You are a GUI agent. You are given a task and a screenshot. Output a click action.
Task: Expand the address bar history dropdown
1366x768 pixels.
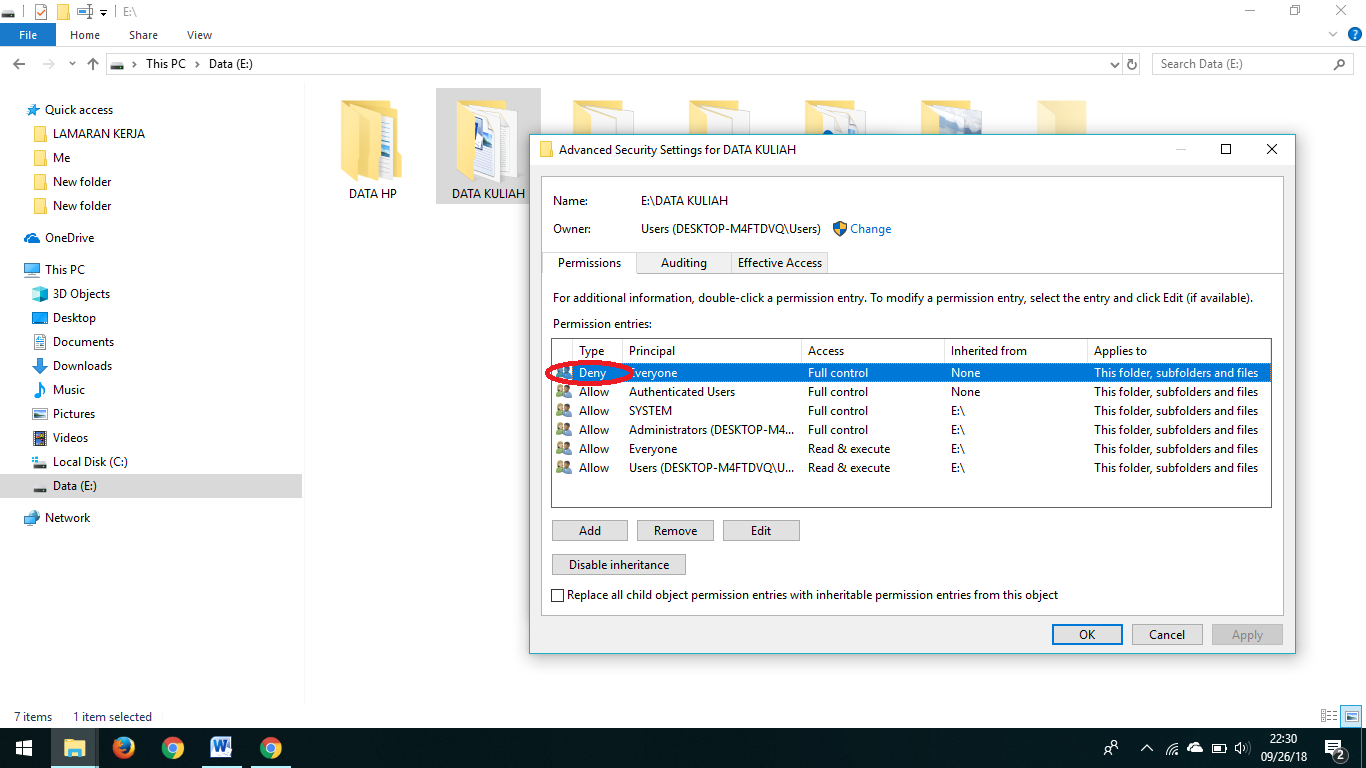coord(1113,63)
